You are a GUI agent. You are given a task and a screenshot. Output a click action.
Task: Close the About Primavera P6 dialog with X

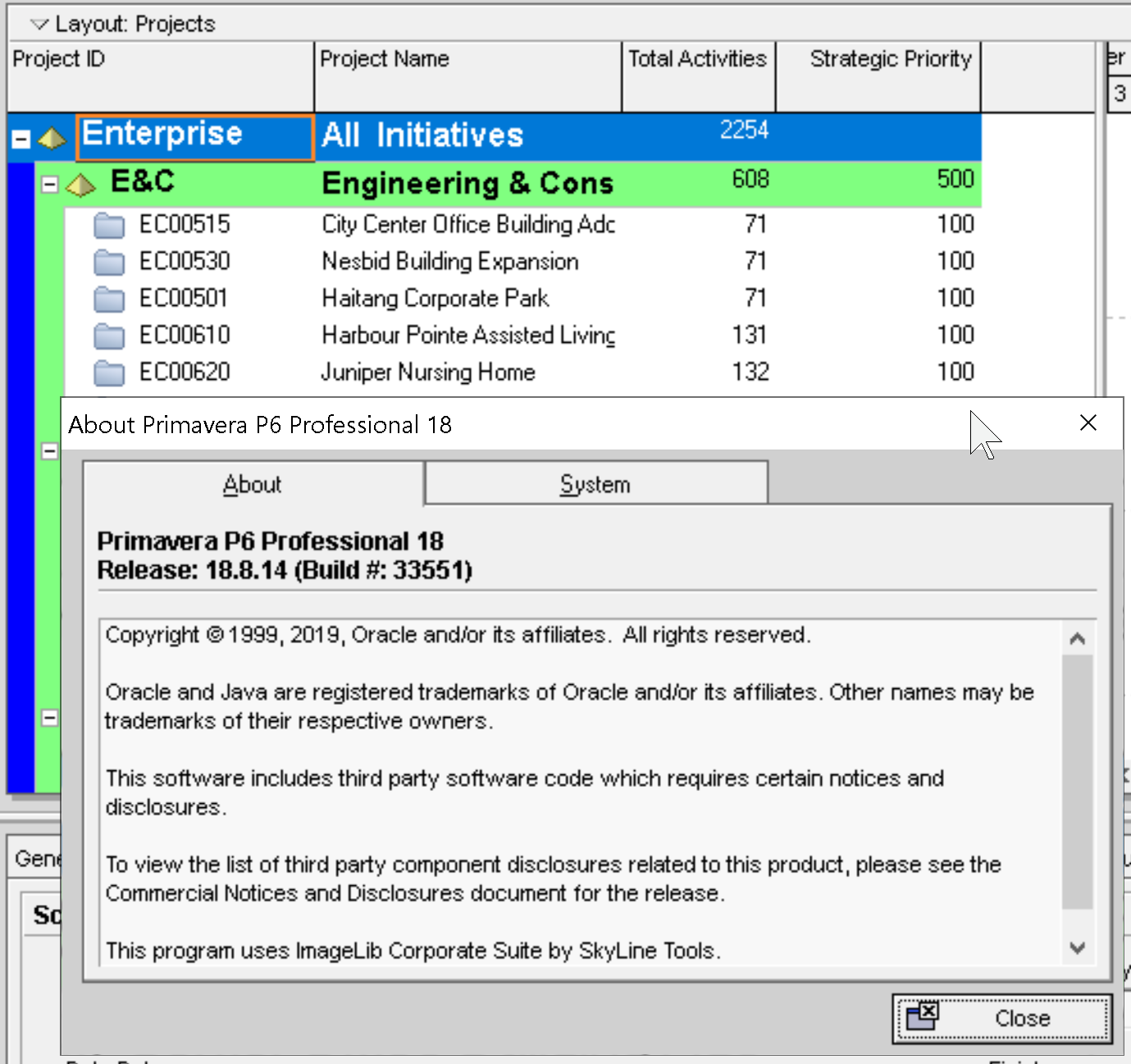pyautogui.click(x=1088, y=422)
